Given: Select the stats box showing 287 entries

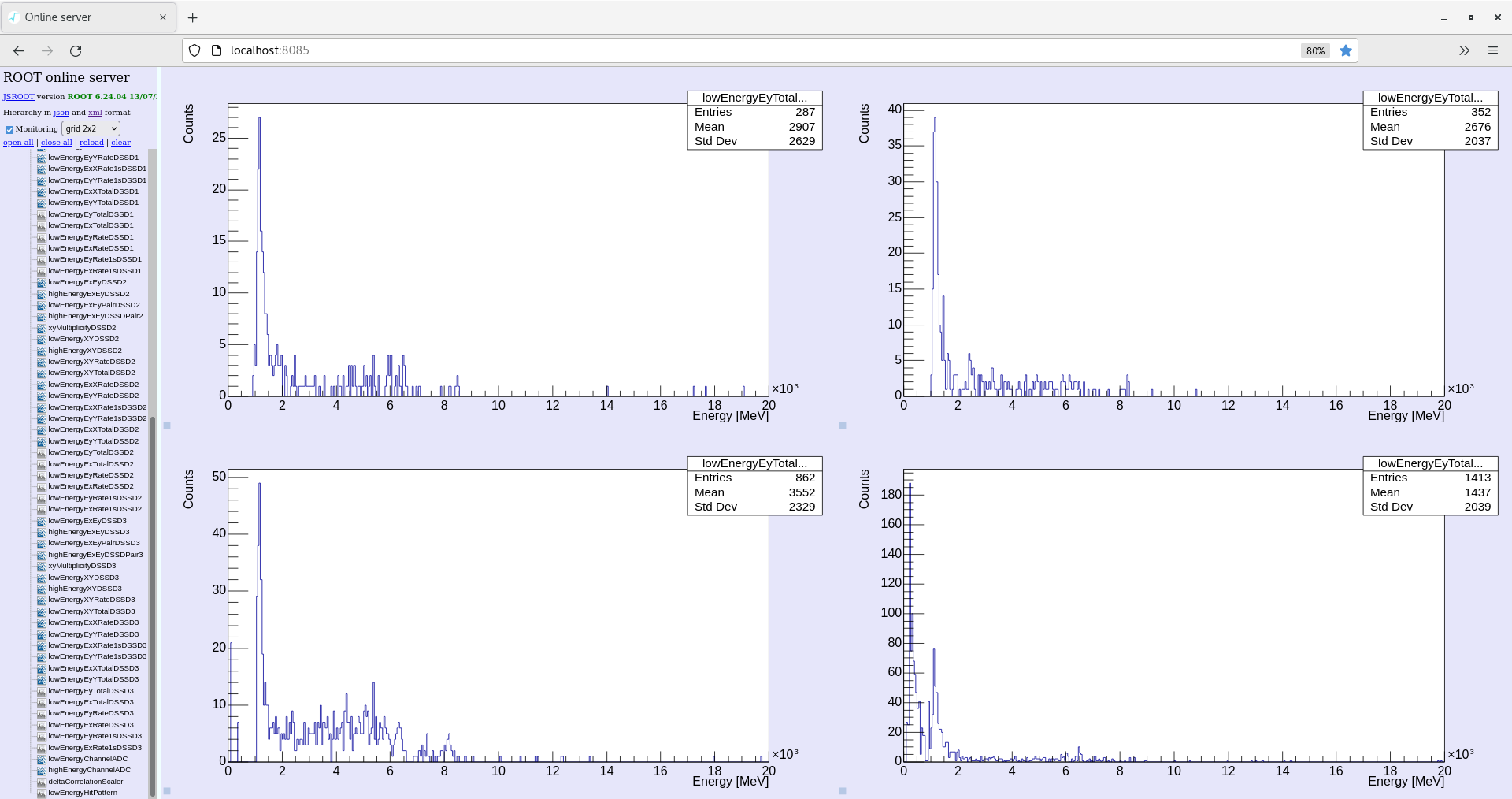Looking at the screenshot, I should [755, 120].
